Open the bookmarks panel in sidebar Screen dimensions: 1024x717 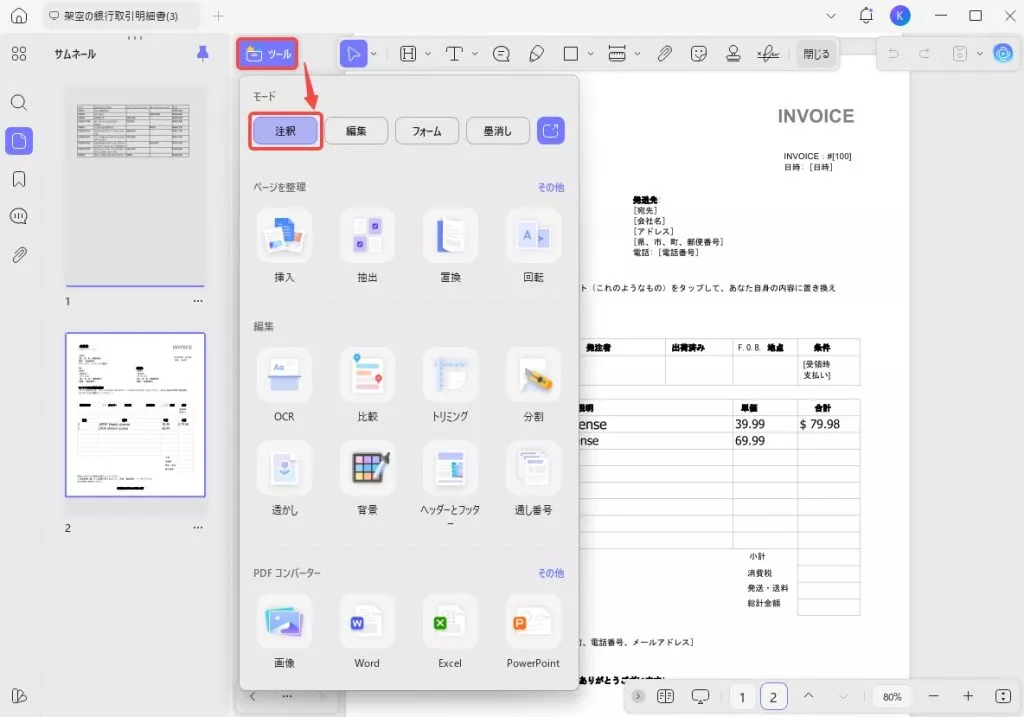(19, 179)
